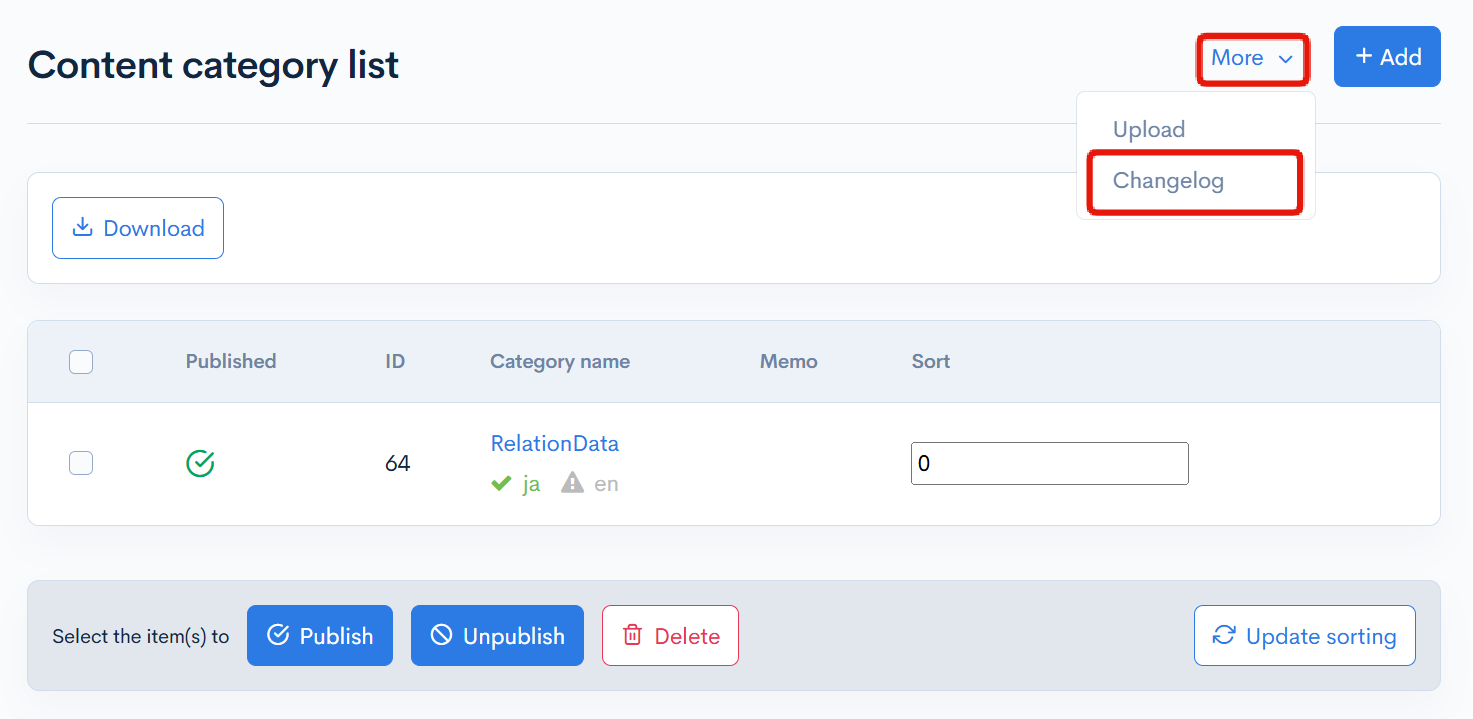Click the chevron arrow next to More

[1286, 59]
